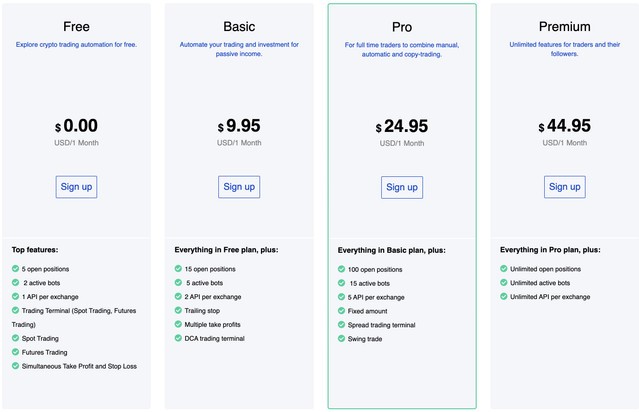
Task: Click the $24.95 Pro price
Action: tap(402, 127)
